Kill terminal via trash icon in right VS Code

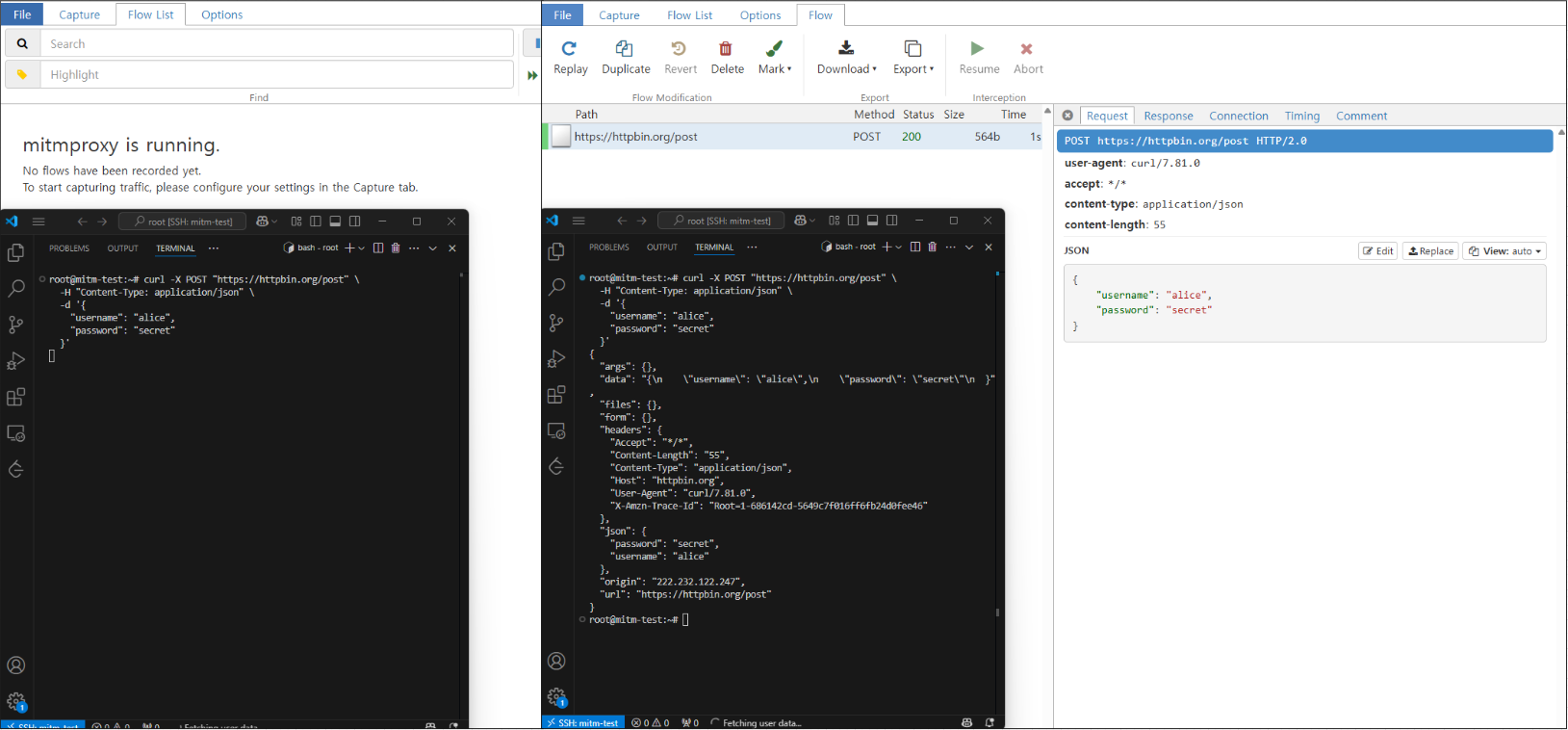click(932, 247)
